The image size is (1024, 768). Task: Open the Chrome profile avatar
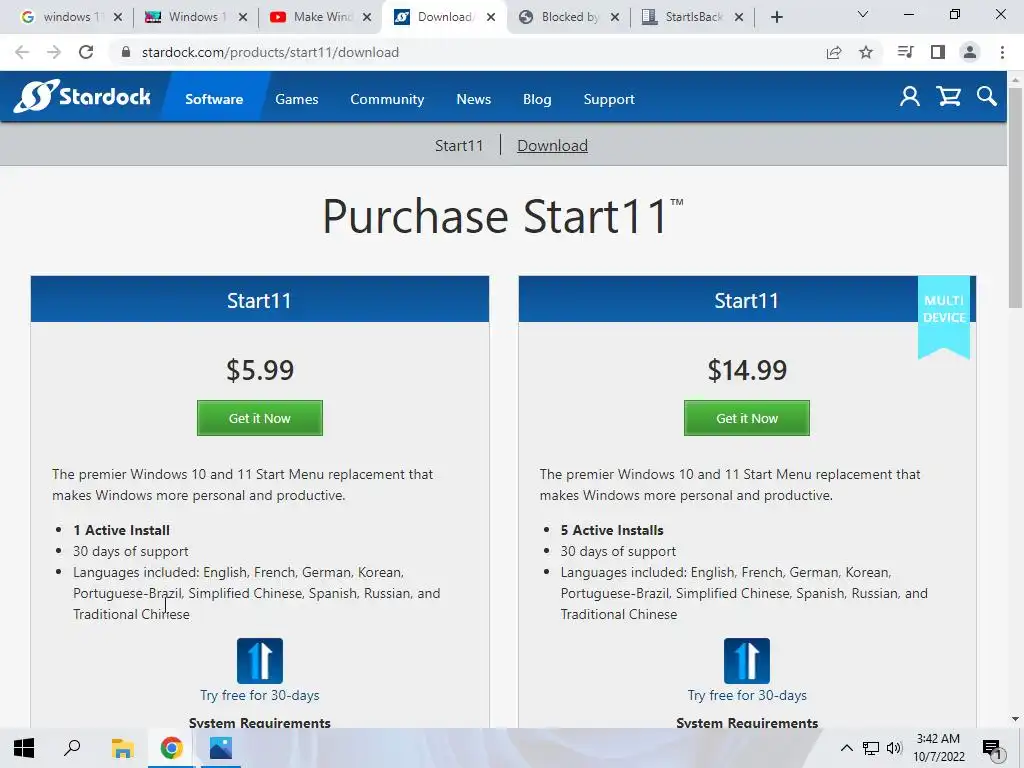(x=970, y=52)
